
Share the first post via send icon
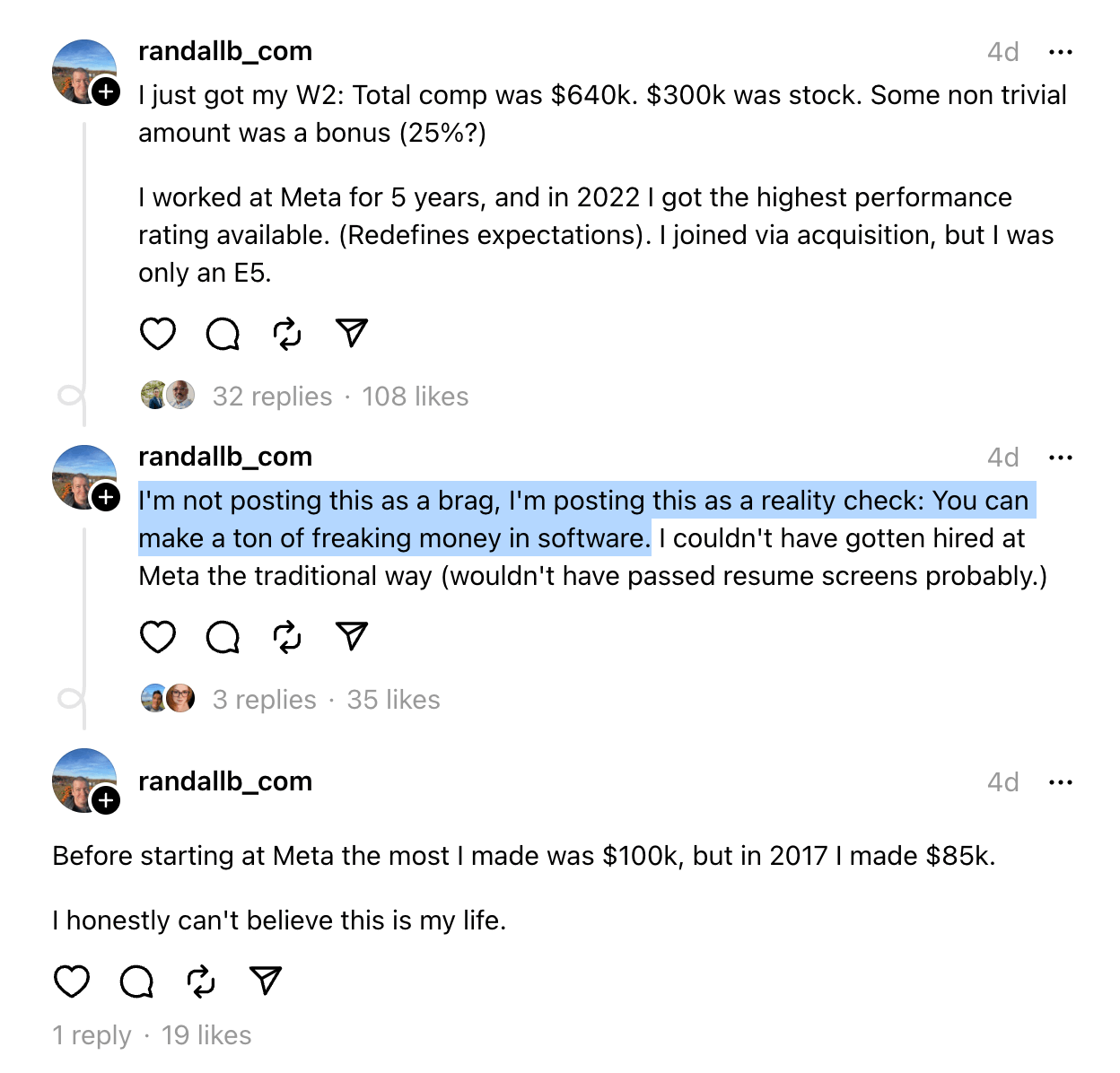tap(352, 333)
